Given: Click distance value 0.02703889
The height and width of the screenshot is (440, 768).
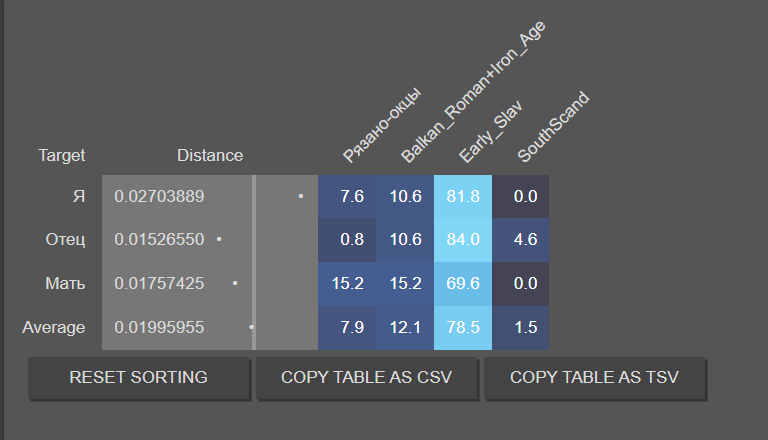Looking at the screenshot, I should coord(160,197).
